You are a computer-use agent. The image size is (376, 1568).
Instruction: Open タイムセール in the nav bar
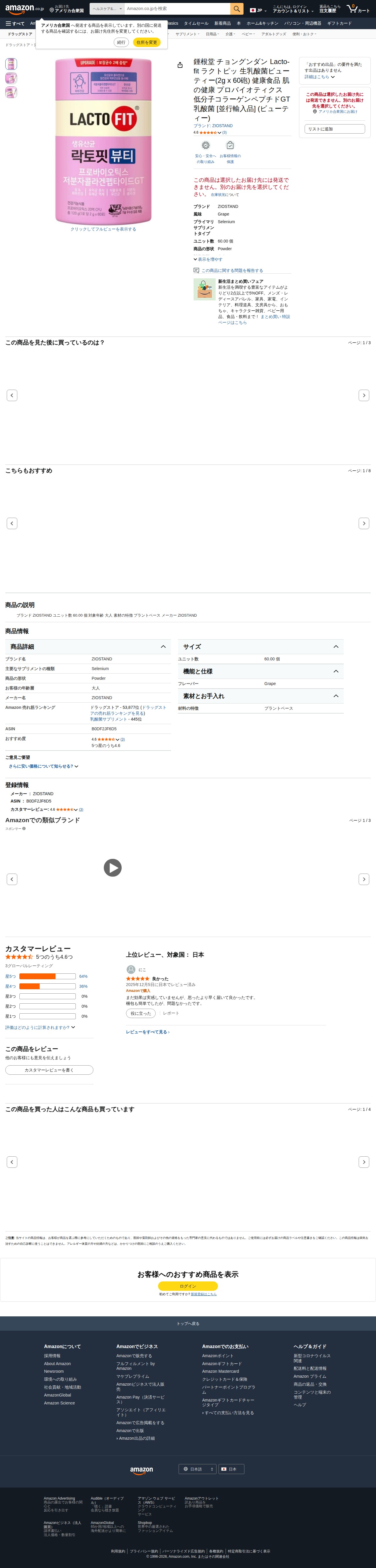point(196,23)
